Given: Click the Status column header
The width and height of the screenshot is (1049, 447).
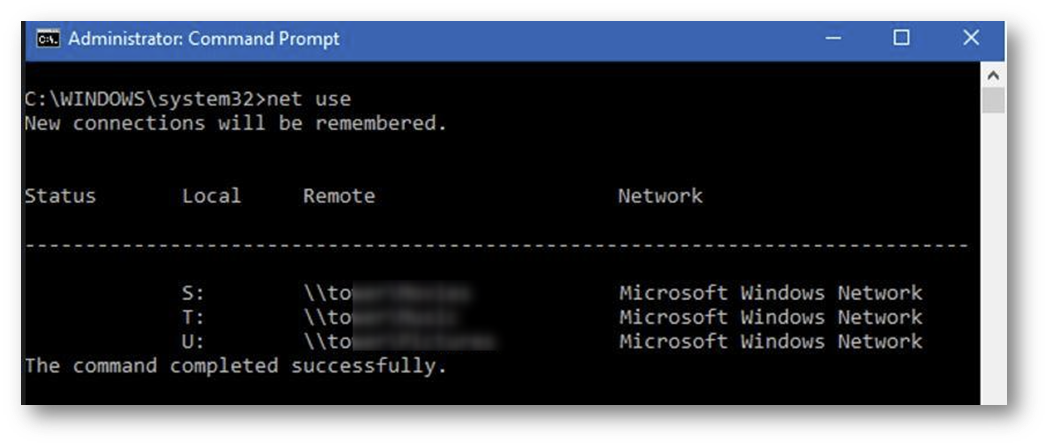Looking at the screenshot, I should 60,196.
